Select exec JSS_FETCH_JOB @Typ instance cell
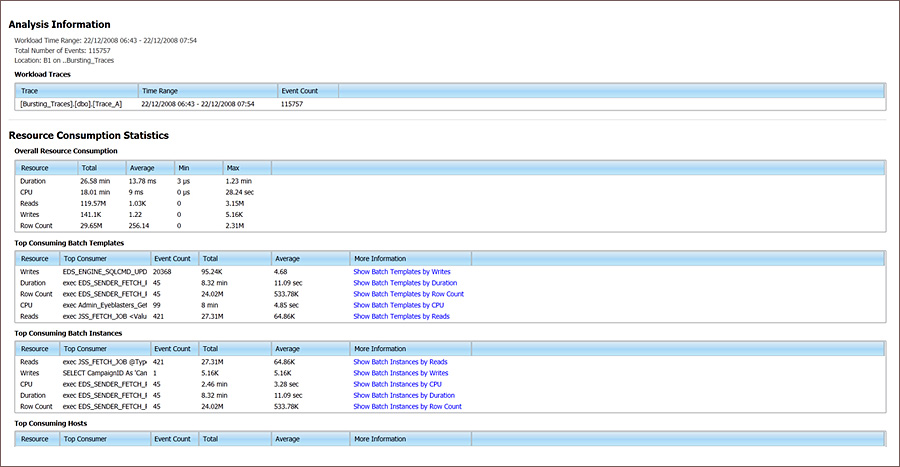The width and height of the screenshot is (900, 467). click(105, 362)
